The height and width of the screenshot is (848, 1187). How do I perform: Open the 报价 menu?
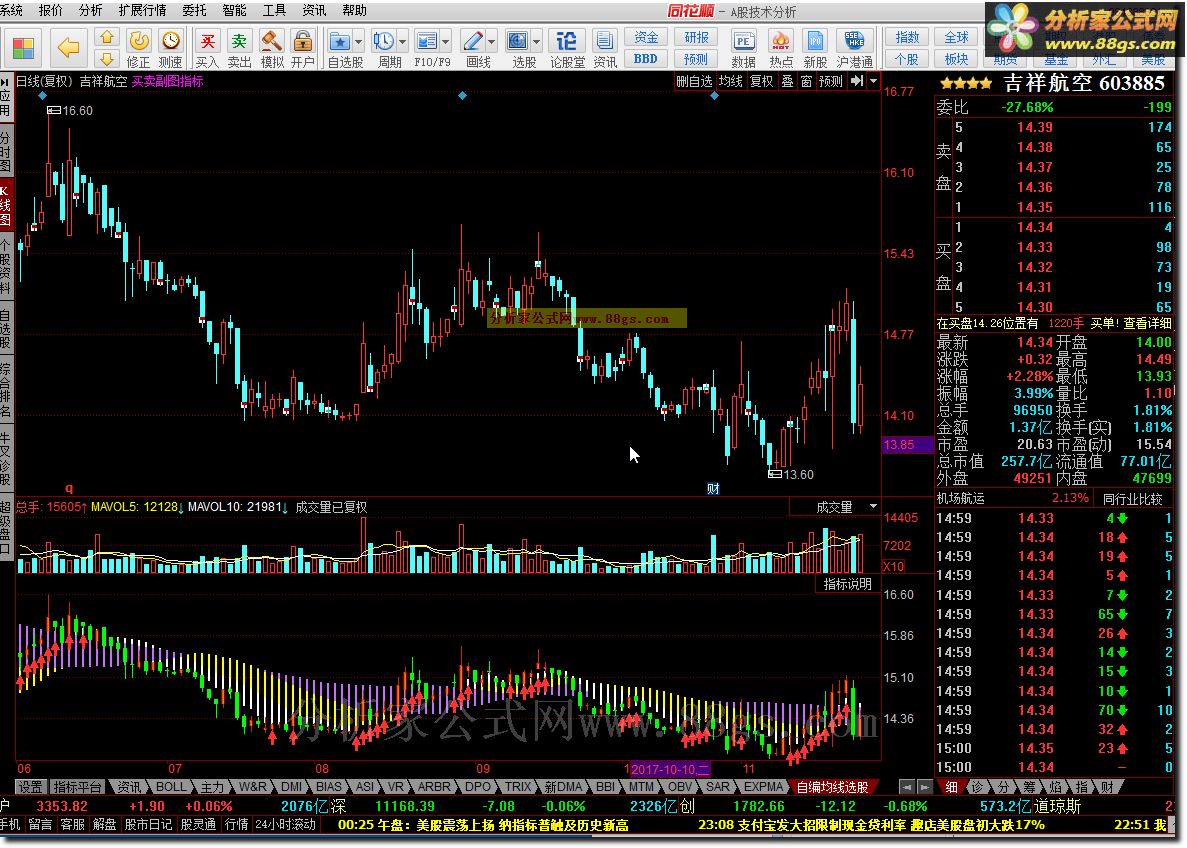point(50,11)
